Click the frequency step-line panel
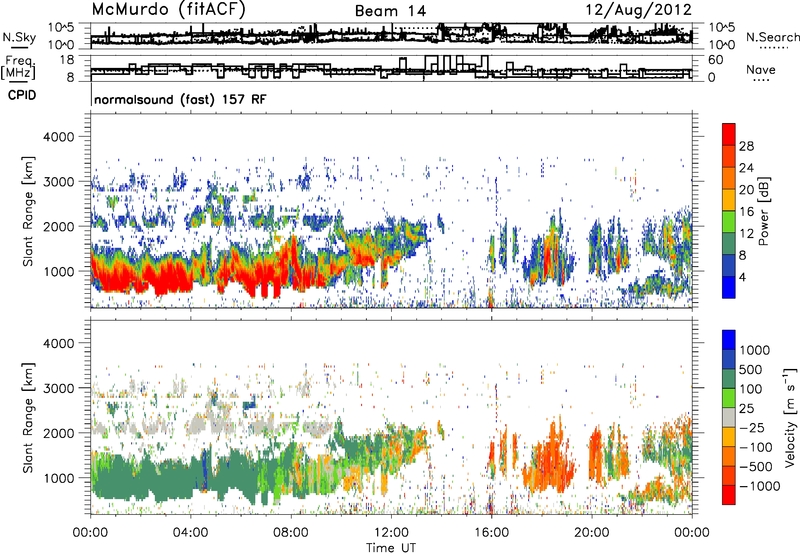 tap(391, 68)
